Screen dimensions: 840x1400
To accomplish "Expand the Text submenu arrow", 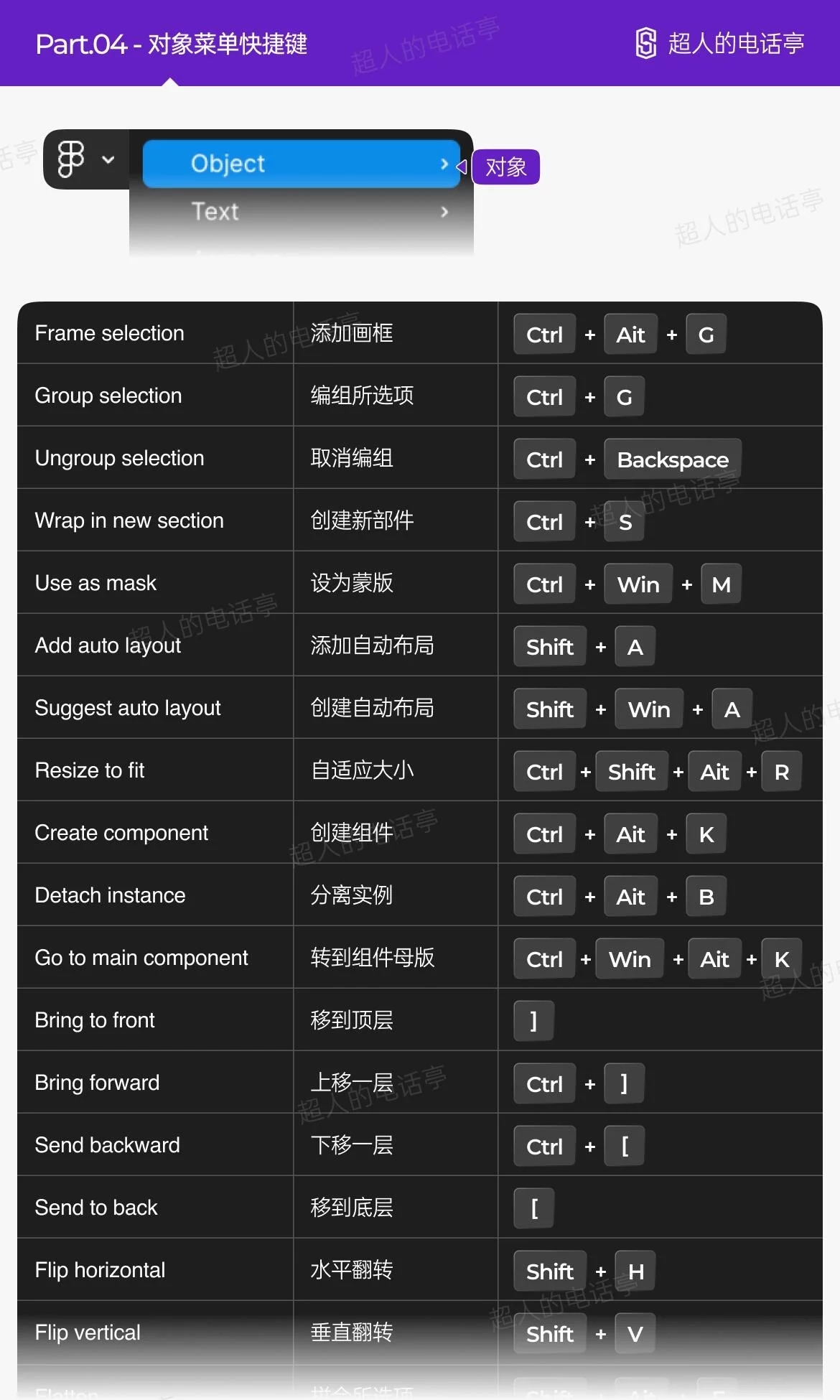I will [x=444, y=212].
